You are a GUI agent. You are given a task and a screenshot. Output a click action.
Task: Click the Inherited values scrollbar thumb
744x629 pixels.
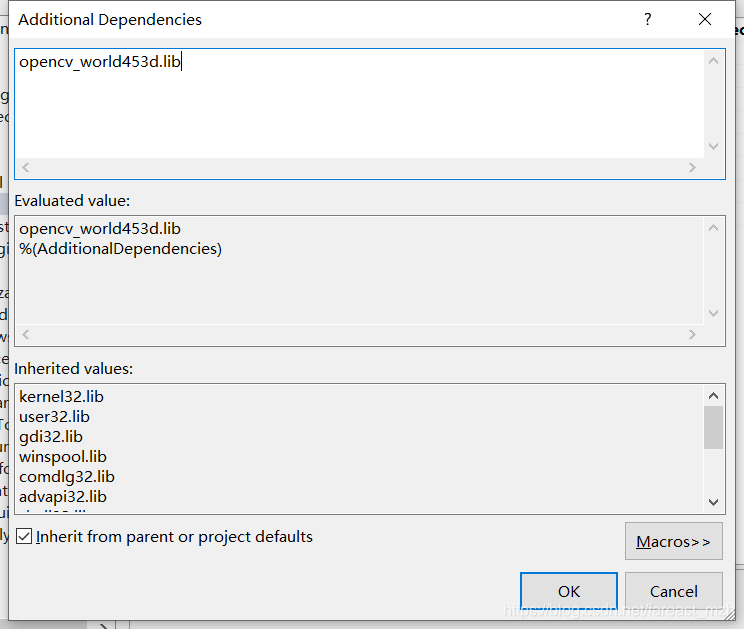point(713,427)
